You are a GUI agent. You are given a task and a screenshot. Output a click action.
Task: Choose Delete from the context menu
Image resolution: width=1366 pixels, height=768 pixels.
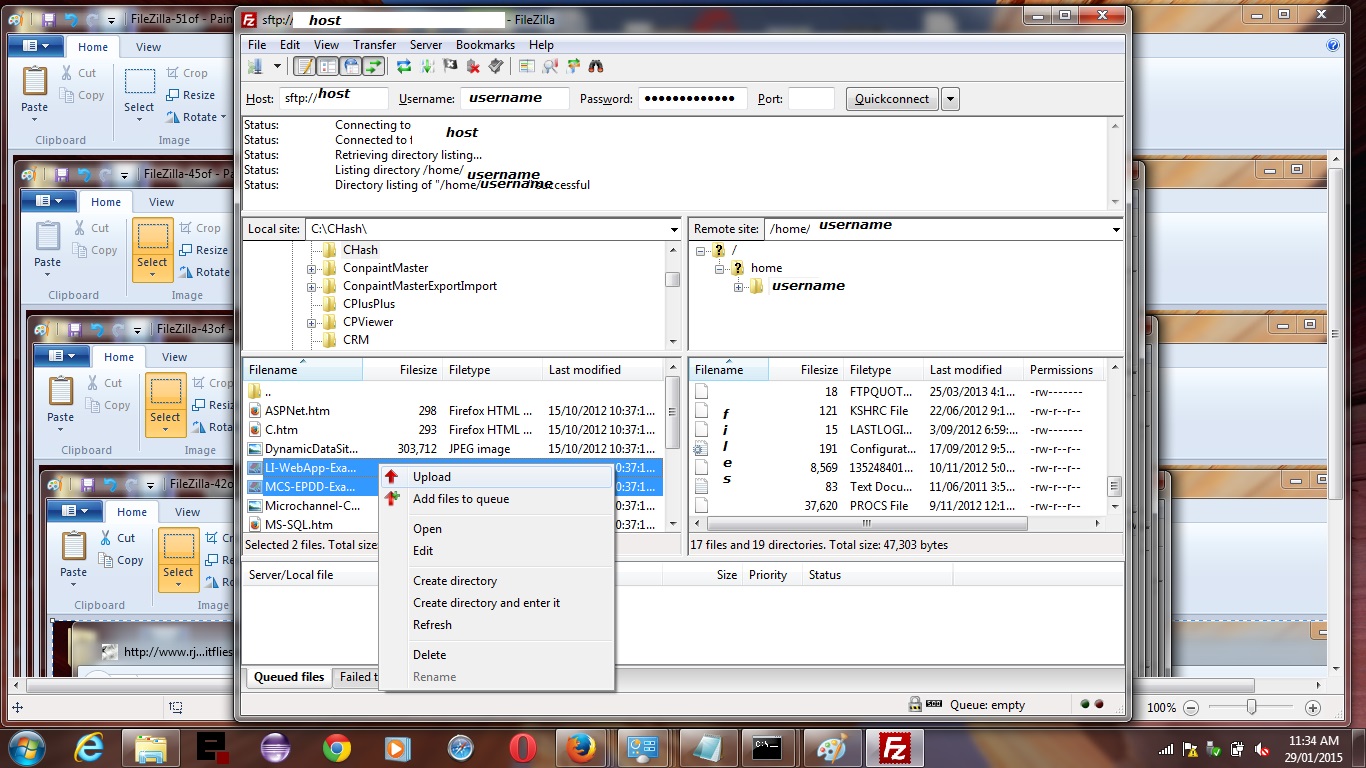[x=497, y=655]
